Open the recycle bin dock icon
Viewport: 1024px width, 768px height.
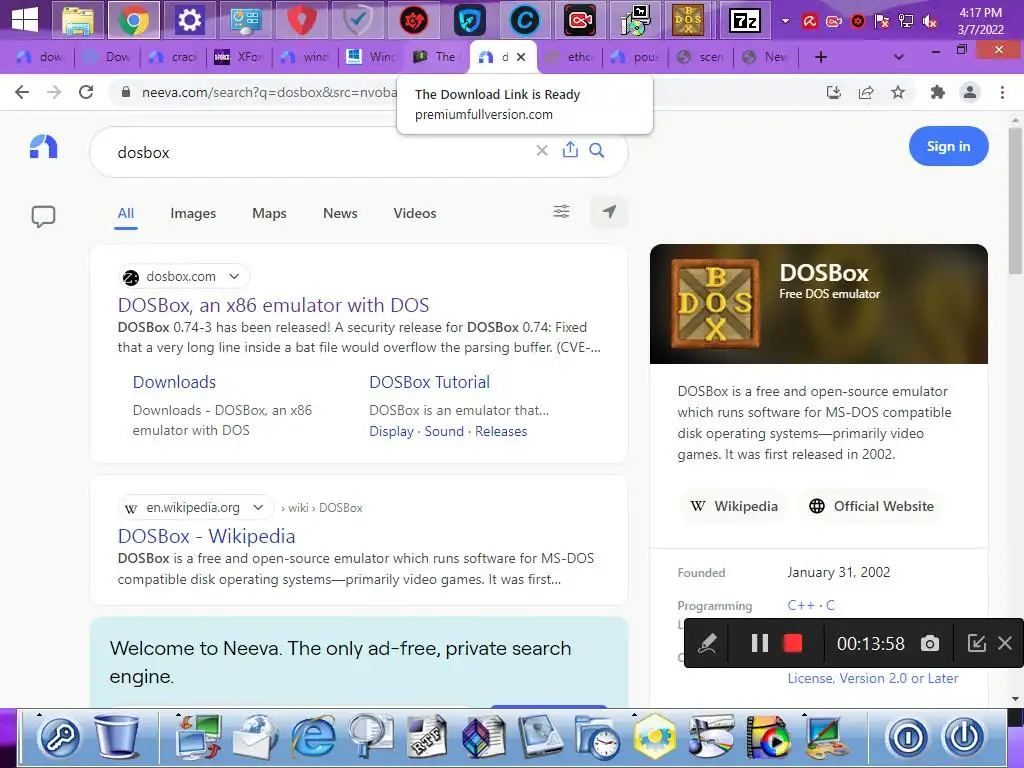click(117, 737)
